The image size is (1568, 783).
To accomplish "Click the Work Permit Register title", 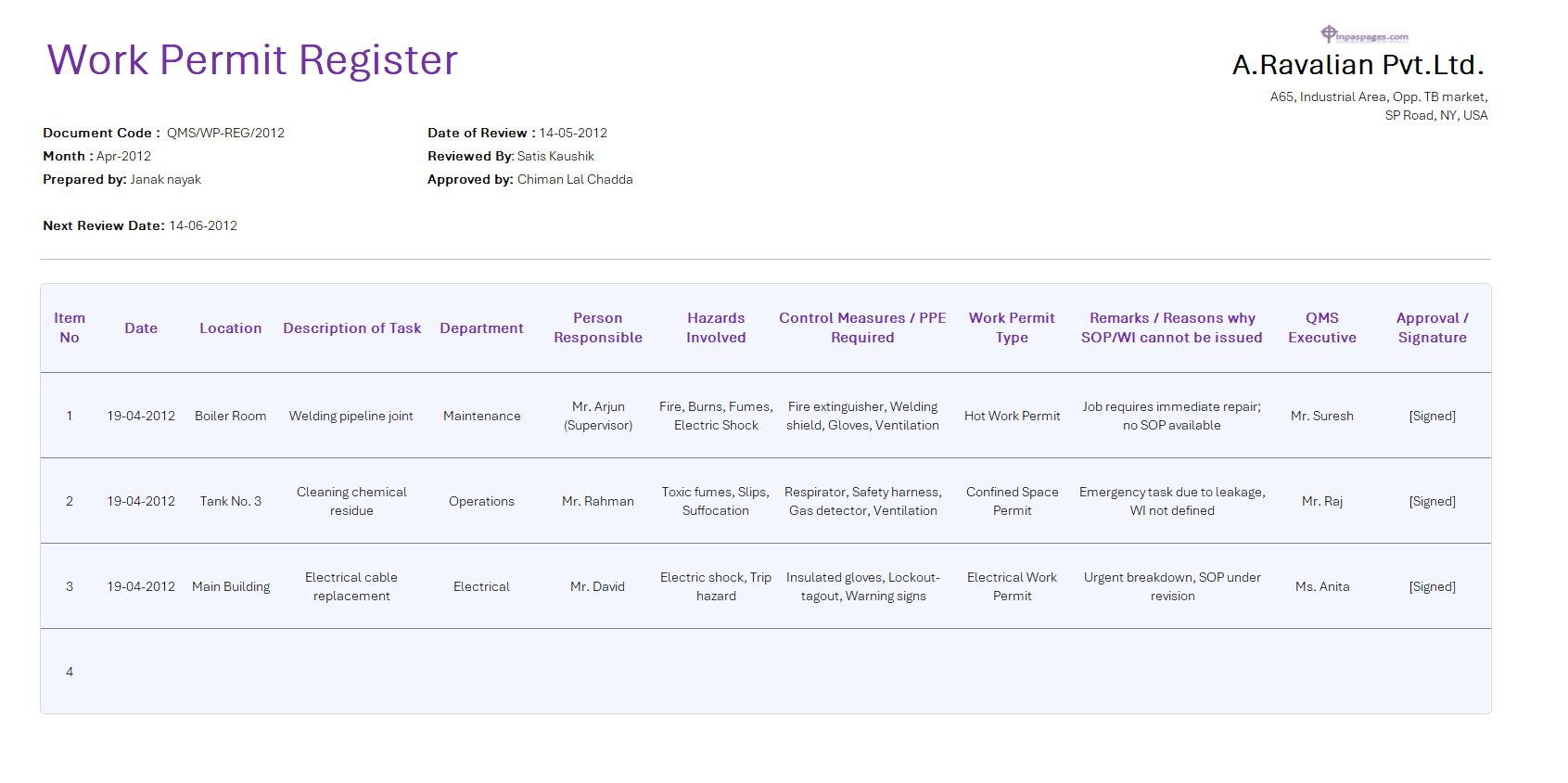I will (252, 60).
